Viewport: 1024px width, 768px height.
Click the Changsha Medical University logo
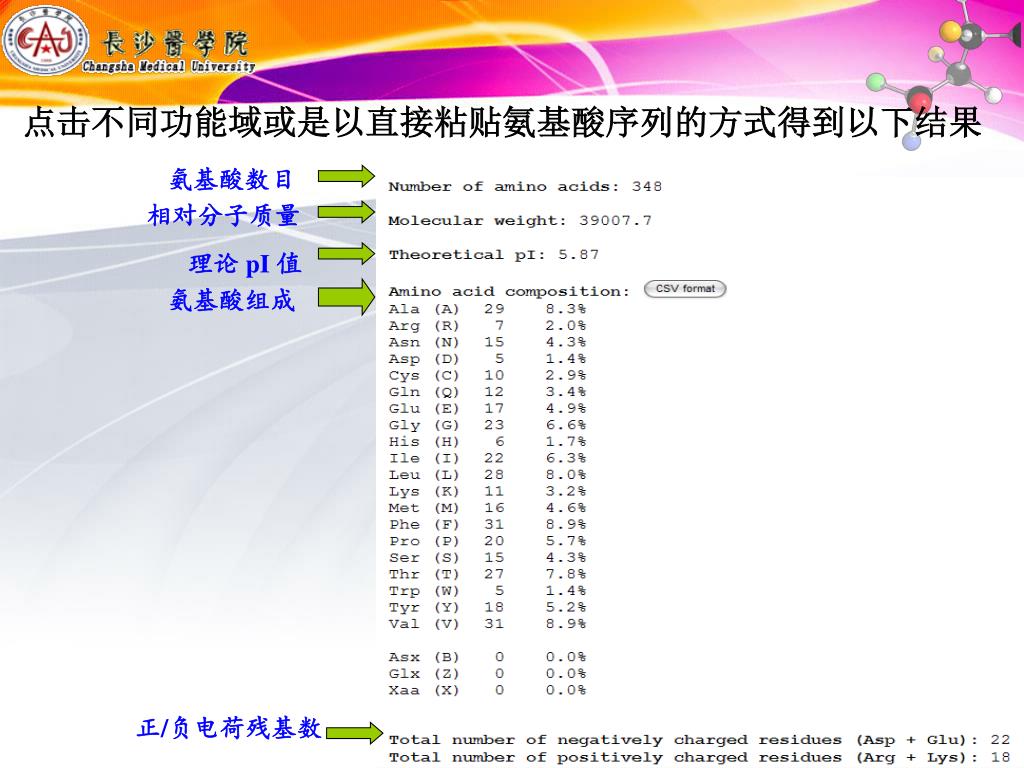point(44,40)
